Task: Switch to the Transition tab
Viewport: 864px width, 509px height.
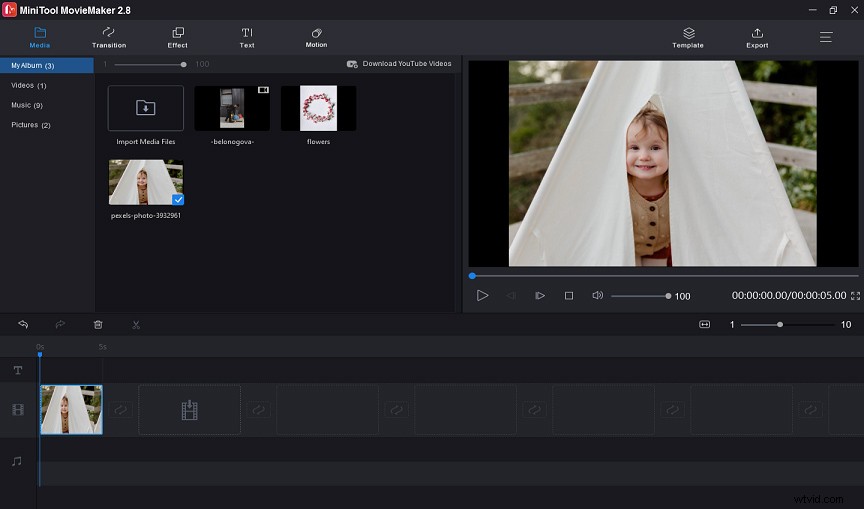Action: click(x=109, y=38)
